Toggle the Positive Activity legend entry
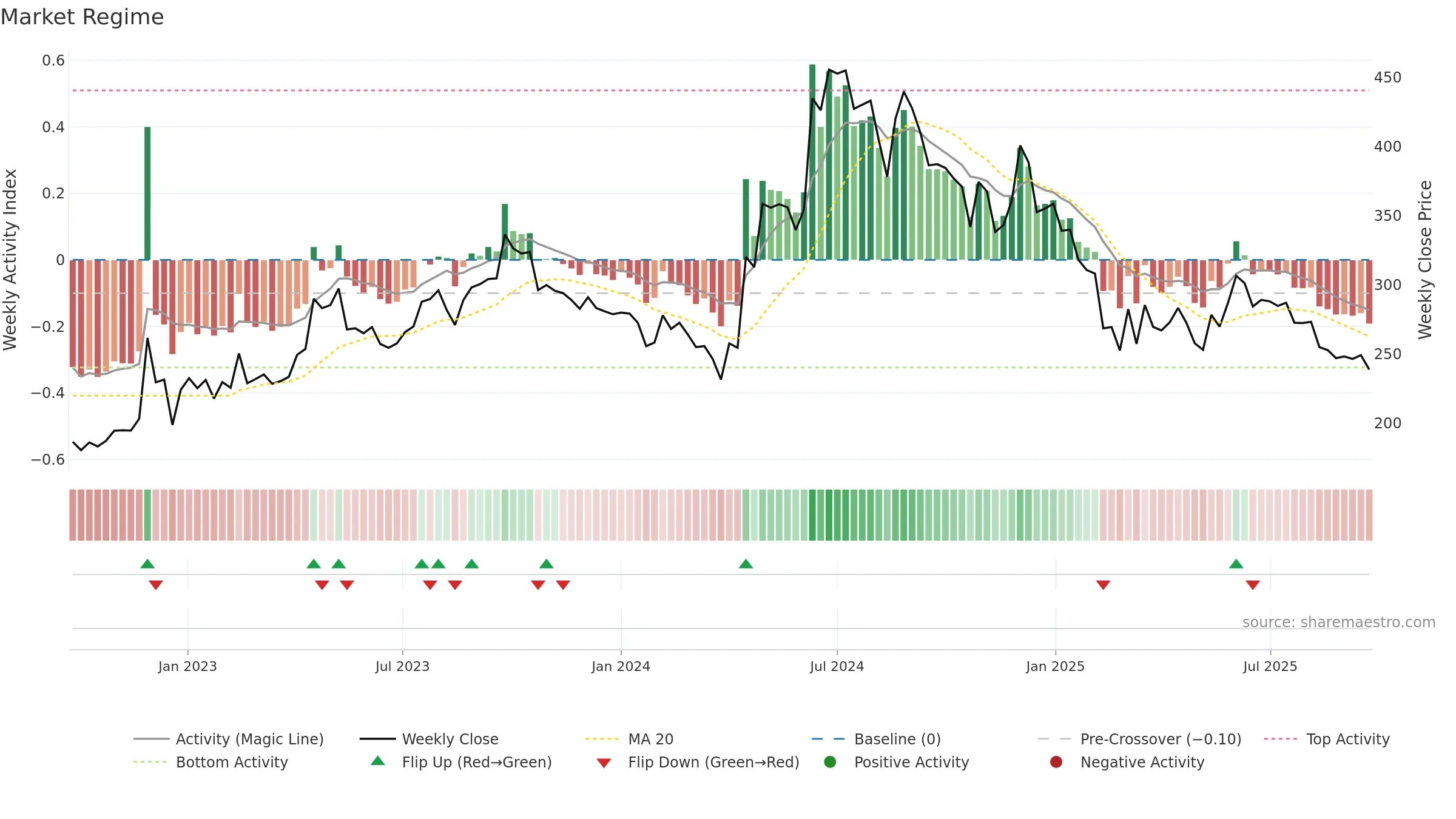 coord(897,762)
